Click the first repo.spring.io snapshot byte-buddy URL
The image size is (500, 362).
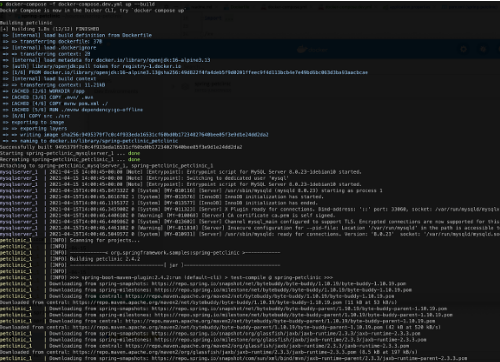[x=279, y=284]
